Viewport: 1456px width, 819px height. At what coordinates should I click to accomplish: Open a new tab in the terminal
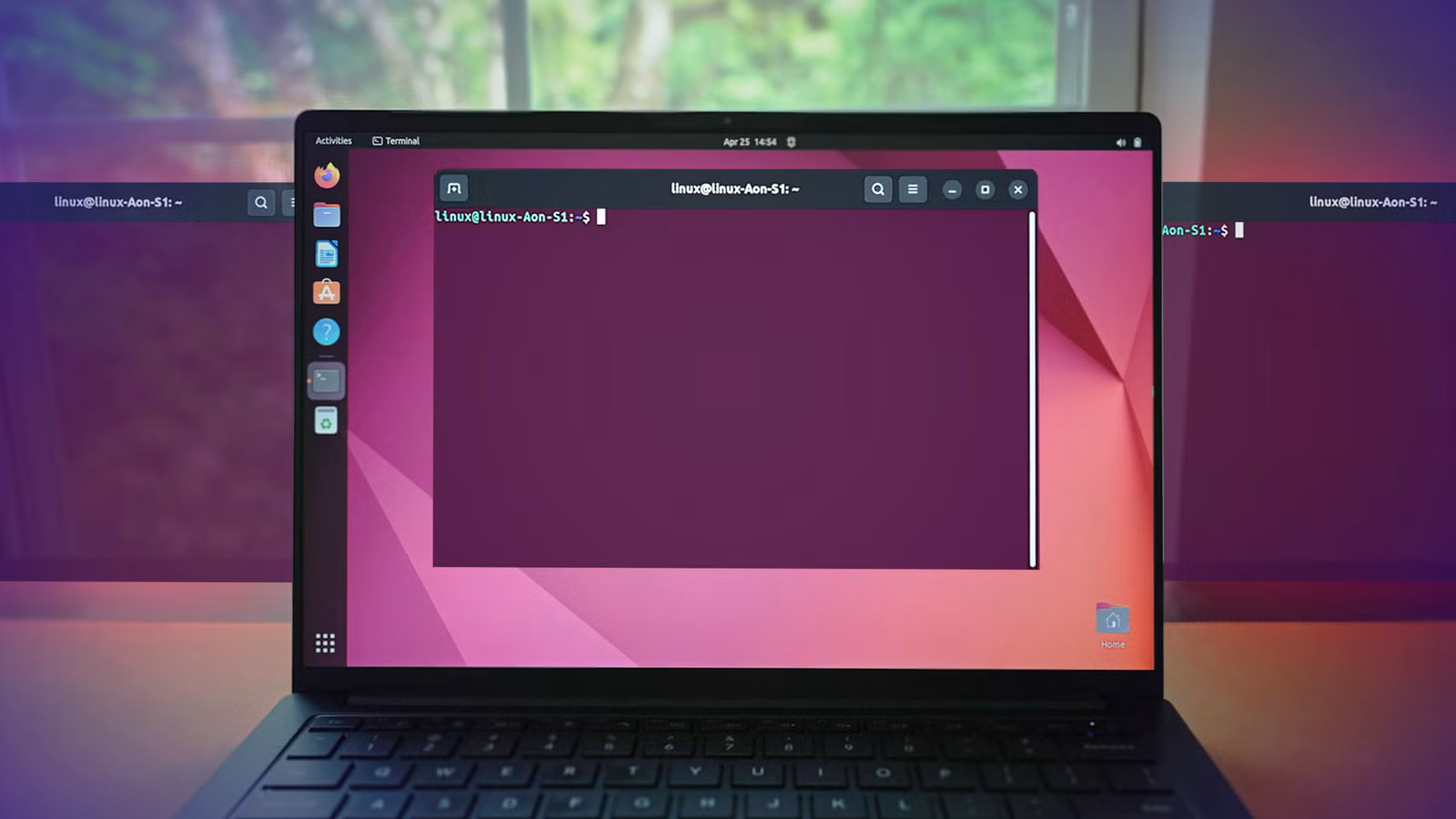(x=454, y=188)
